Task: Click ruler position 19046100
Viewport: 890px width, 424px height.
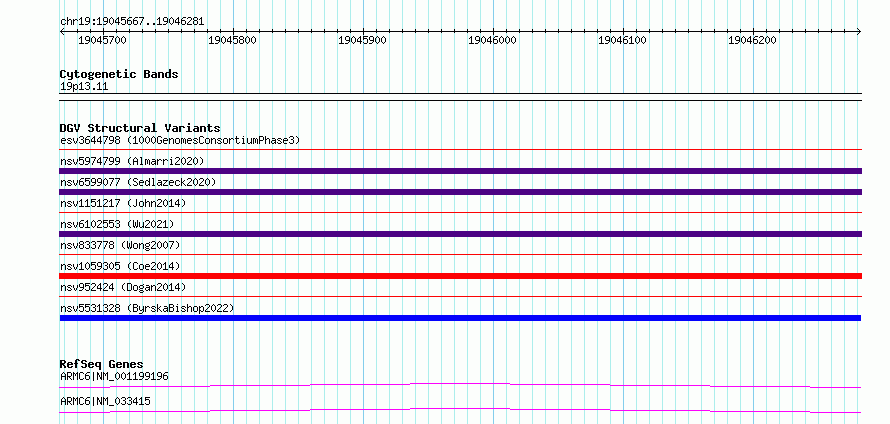Action: (623, 40)
